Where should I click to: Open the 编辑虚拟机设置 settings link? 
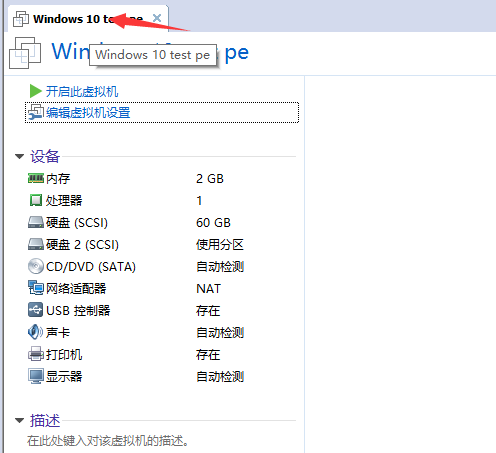pos(88,113)
